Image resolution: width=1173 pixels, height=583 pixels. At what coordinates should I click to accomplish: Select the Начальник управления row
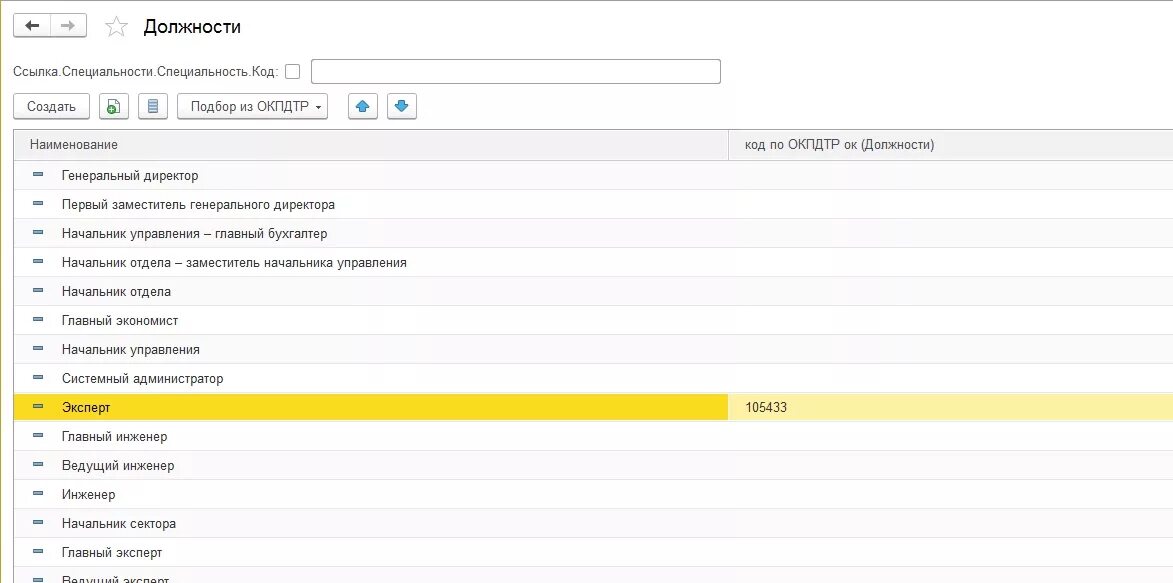(593, 350)
